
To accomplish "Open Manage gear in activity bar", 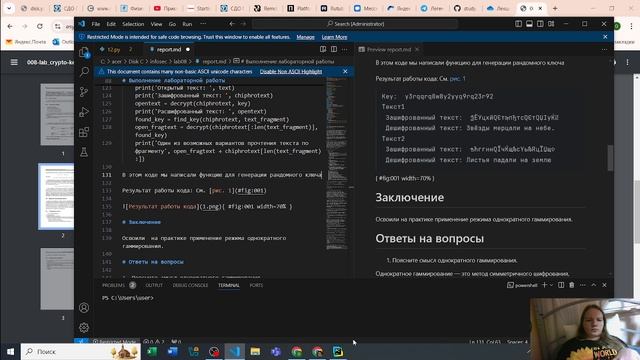I will (84, 327).
